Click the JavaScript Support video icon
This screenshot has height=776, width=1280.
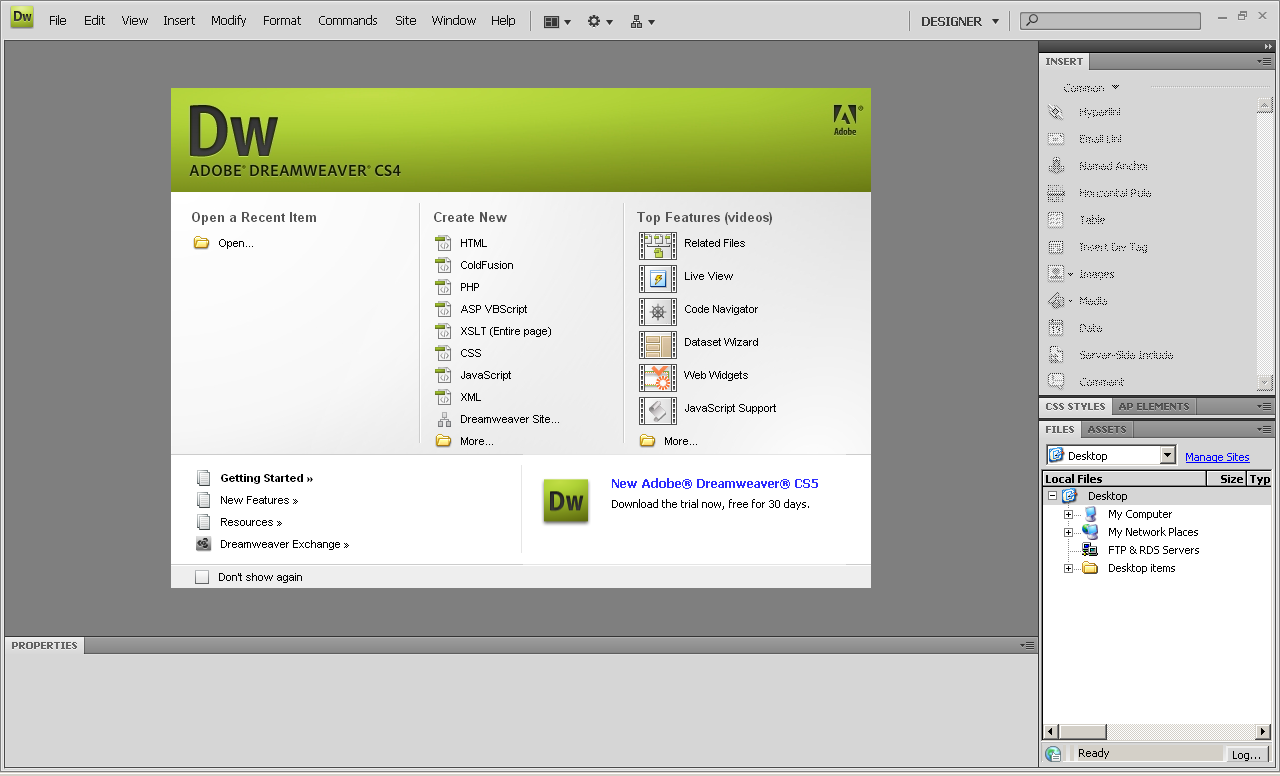(x=658, y=410)
